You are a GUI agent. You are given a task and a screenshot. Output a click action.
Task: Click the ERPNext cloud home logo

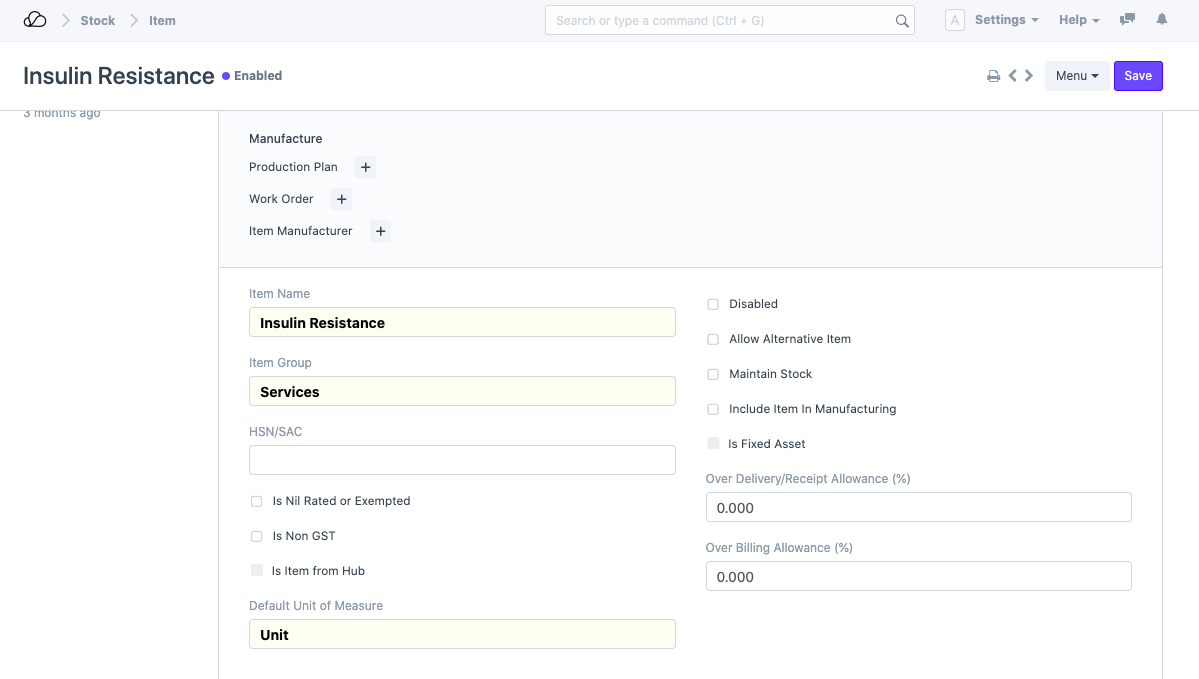35,20
